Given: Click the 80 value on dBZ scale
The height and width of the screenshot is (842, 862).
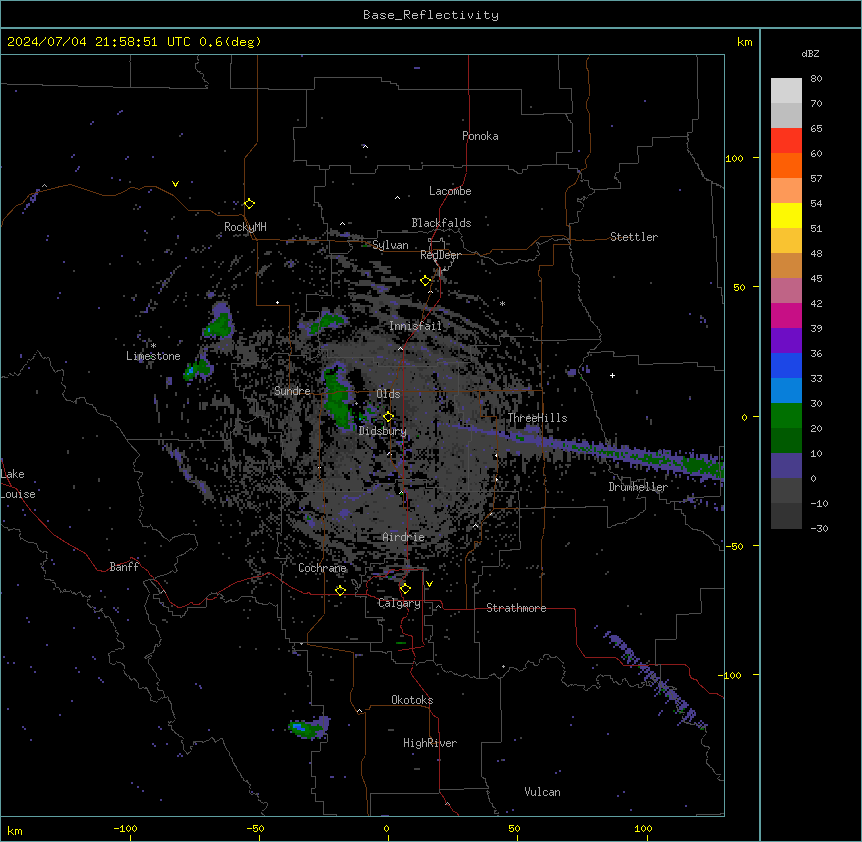Looking at the screenshot, I should point(816,78).
